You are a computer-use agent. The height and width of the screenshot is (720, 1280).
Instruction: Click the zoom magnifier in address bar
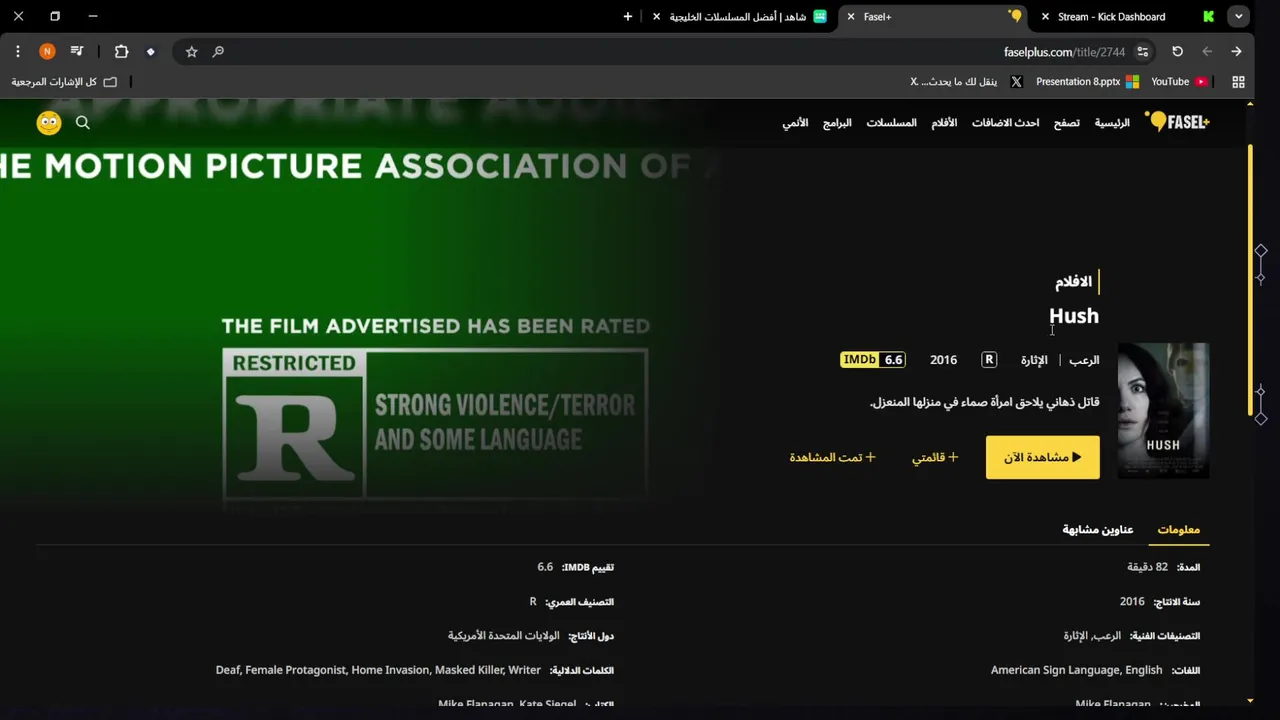click(218, 52)
